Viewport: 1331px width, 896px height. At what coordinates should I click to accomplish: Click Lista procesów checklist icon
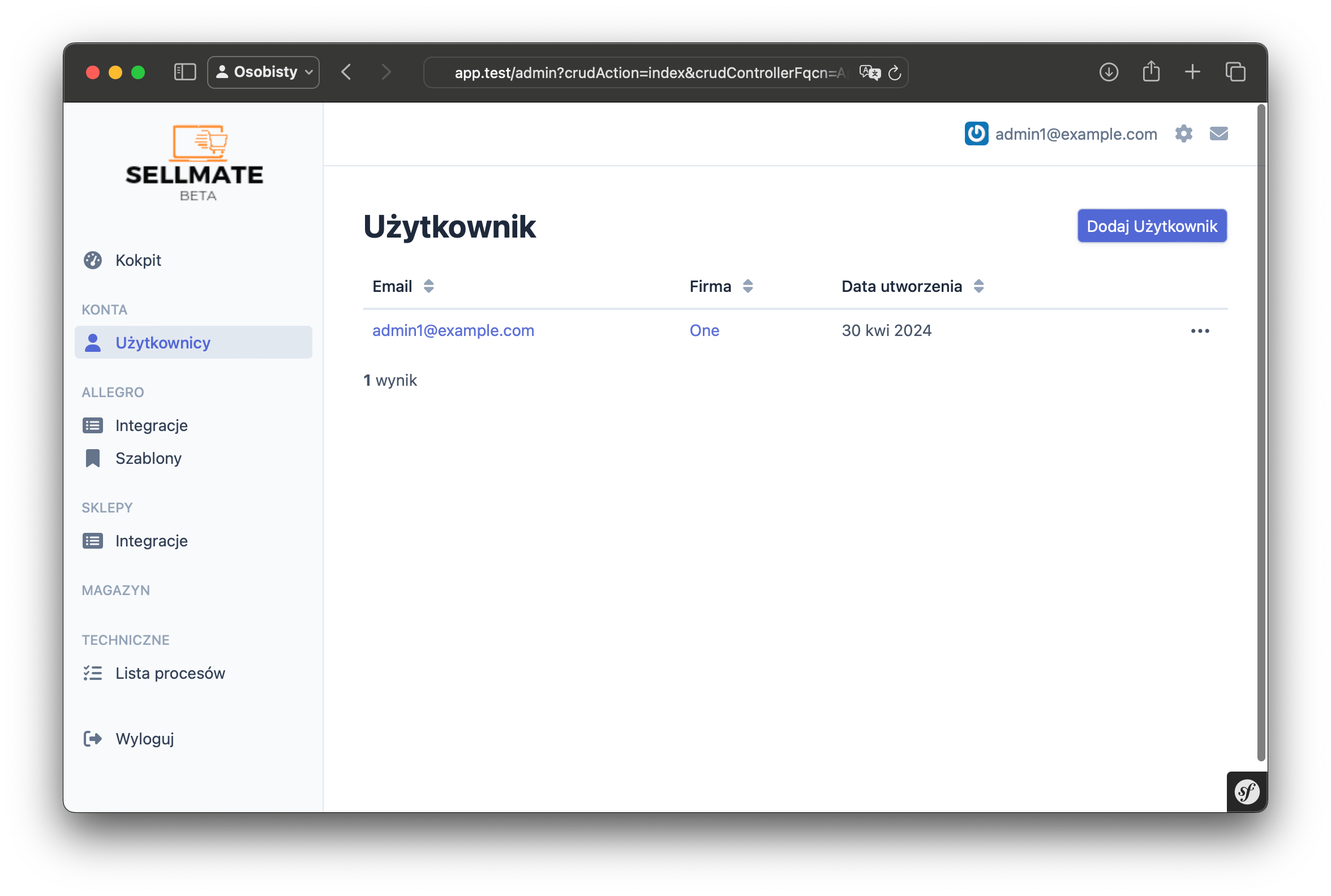tap(93, 673)
